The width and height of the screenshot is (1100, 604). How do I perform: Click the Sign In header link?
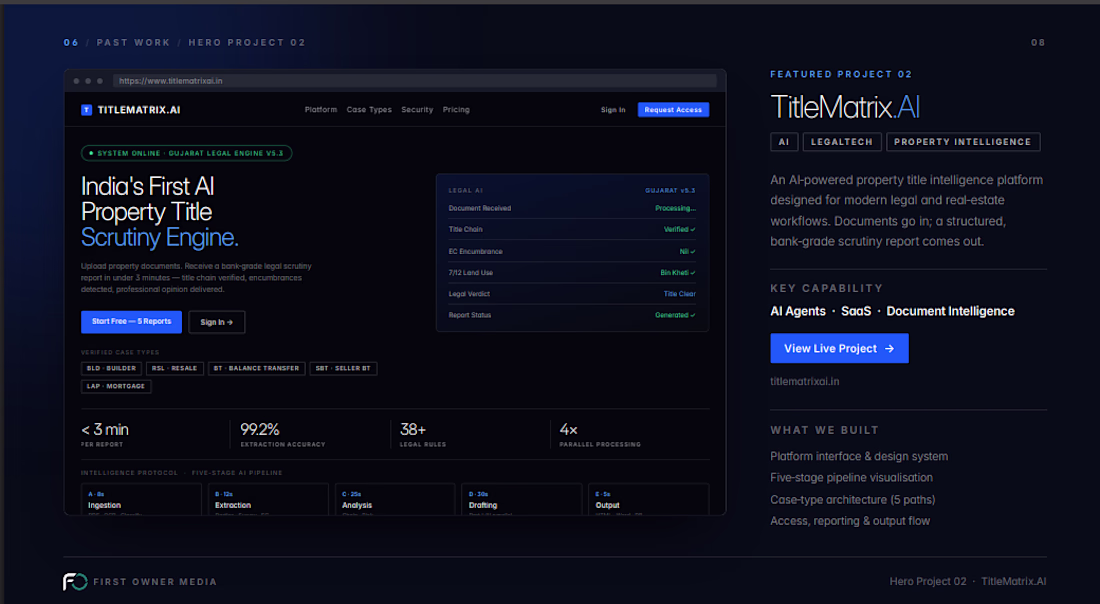click(613, 109)
